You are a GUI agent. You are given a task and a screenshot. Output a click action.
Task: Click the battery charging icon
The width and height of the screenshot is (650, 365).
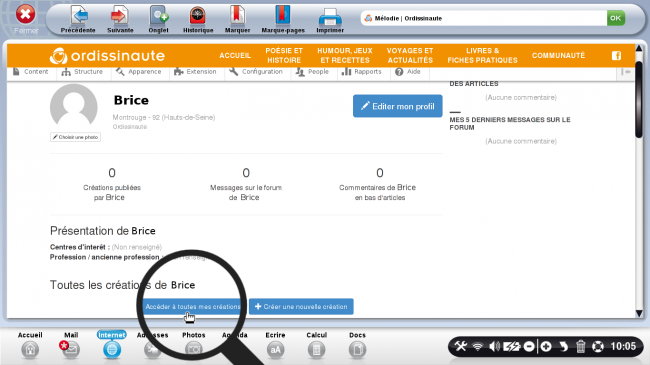pyautogui.click(x=512, y=346)
